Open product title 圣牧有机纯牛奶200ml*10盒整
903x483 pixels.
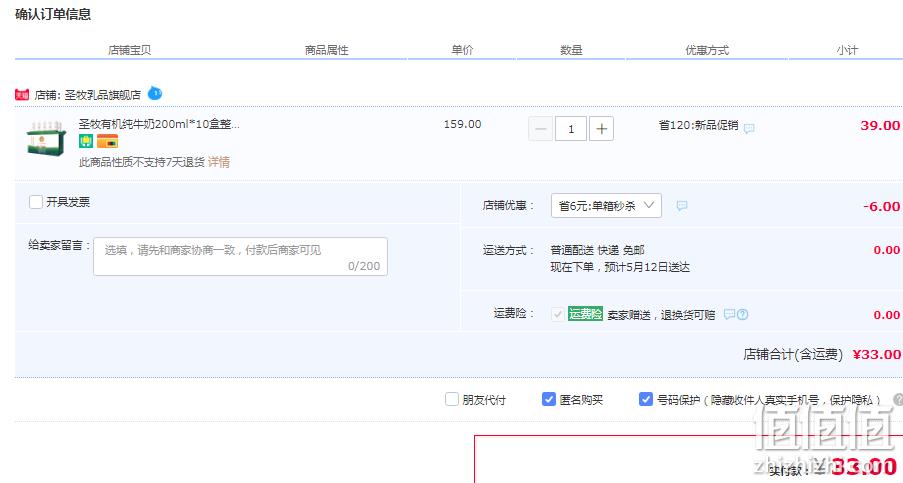(159, 124)
